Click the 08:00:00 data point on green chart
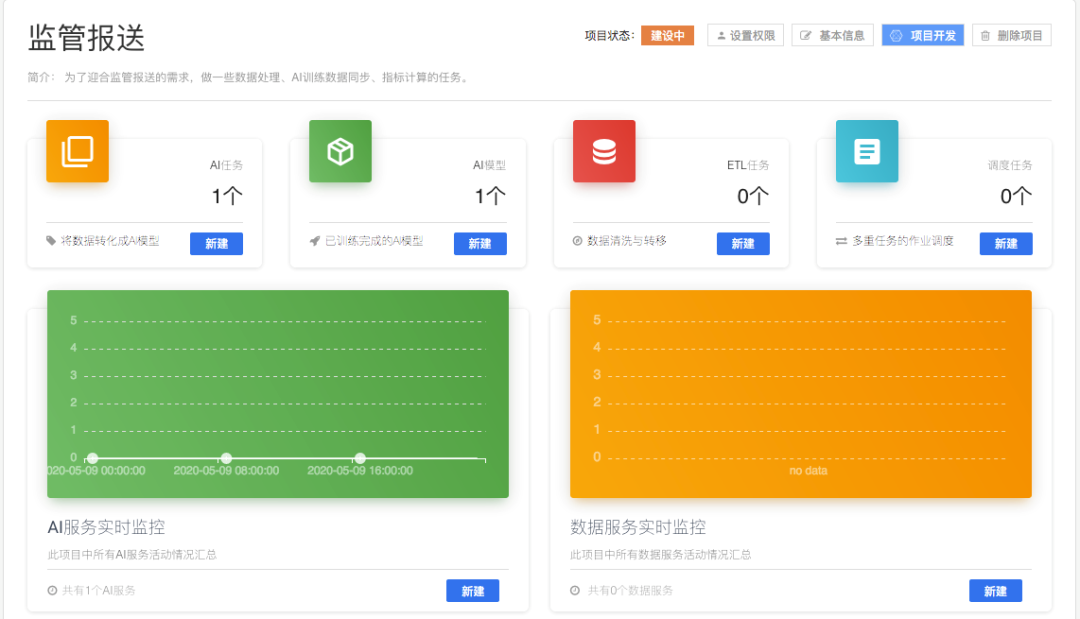Screen dimensions: 1080x619 tap(226, 458)
